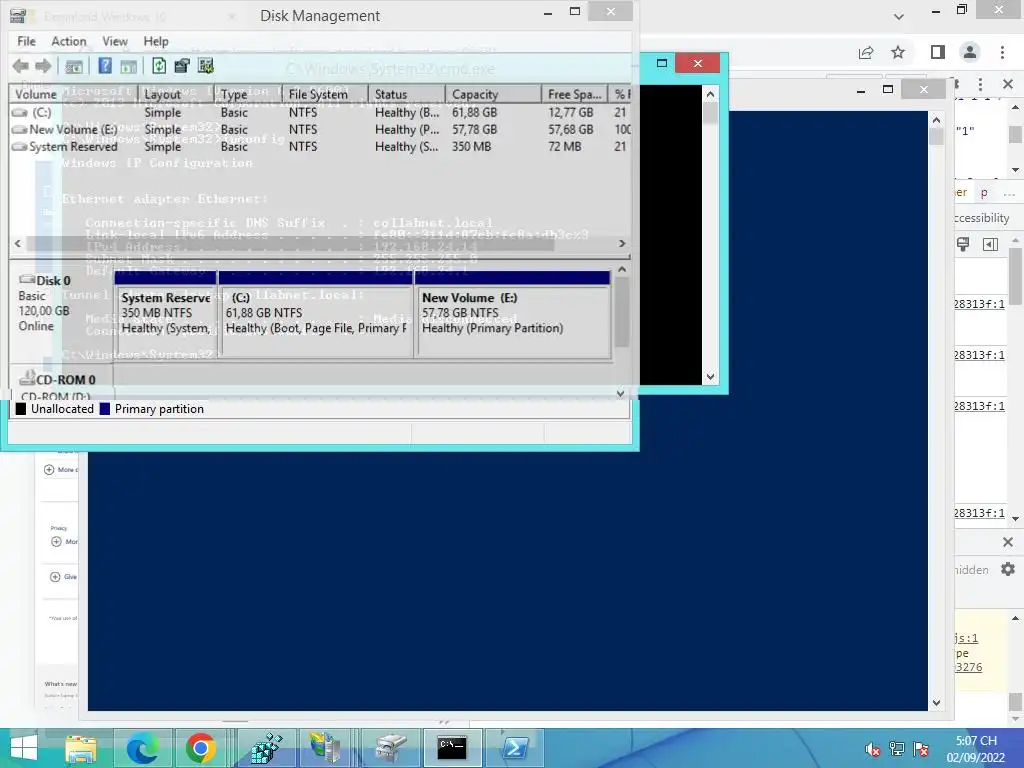
Task: Switch to PowerShell in the taskbar
Action: [514, 748]
